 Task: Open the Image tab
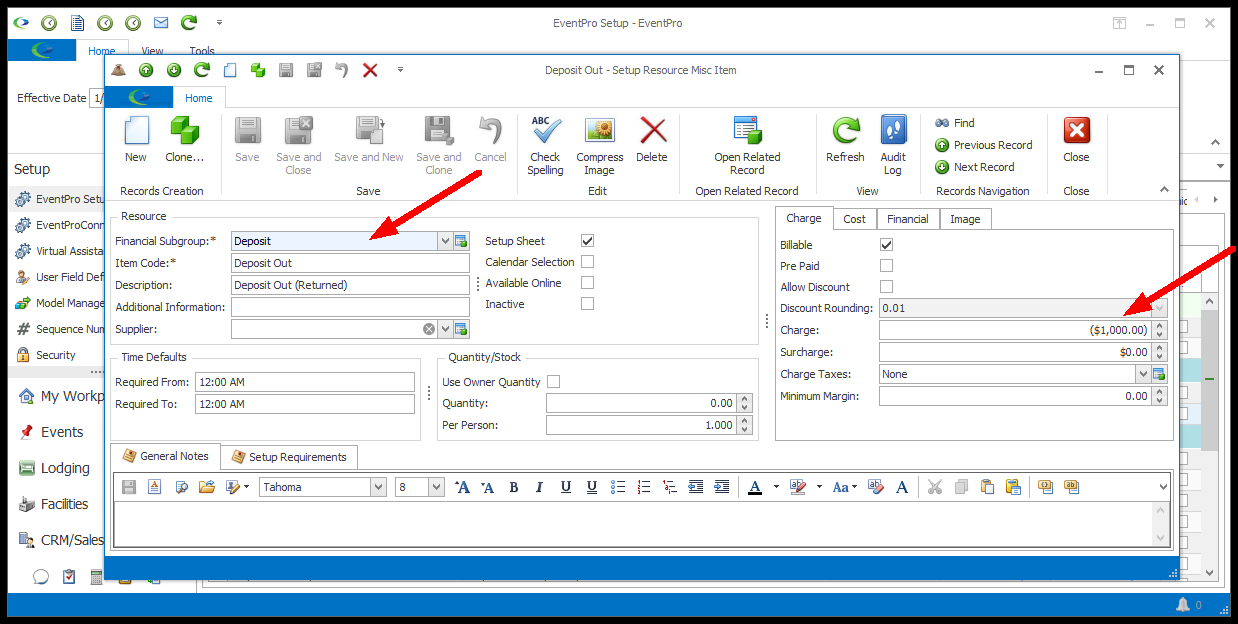pos(965,219)
